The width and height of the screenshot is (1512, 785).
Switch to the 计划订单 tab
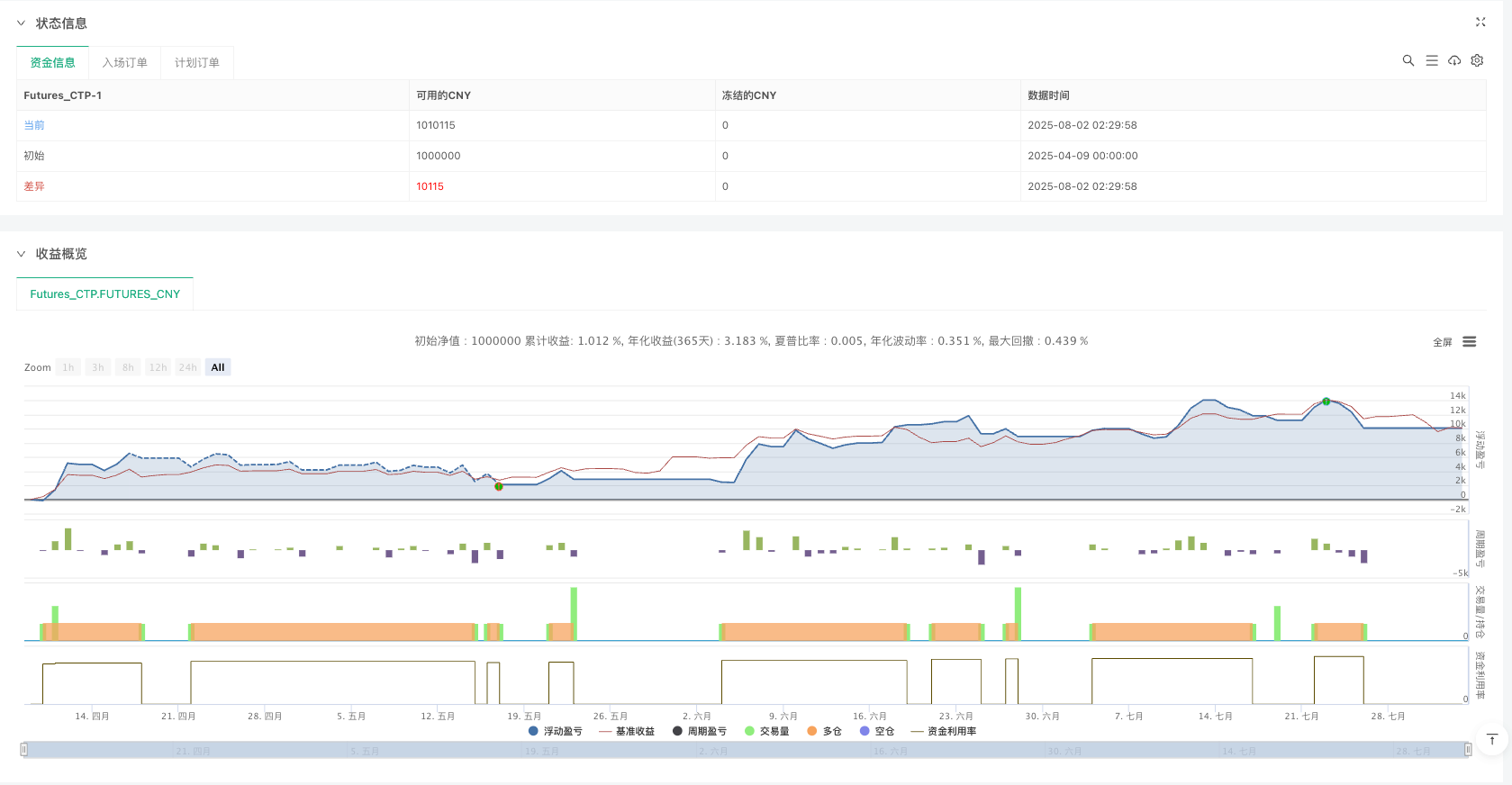coord(197,62)
